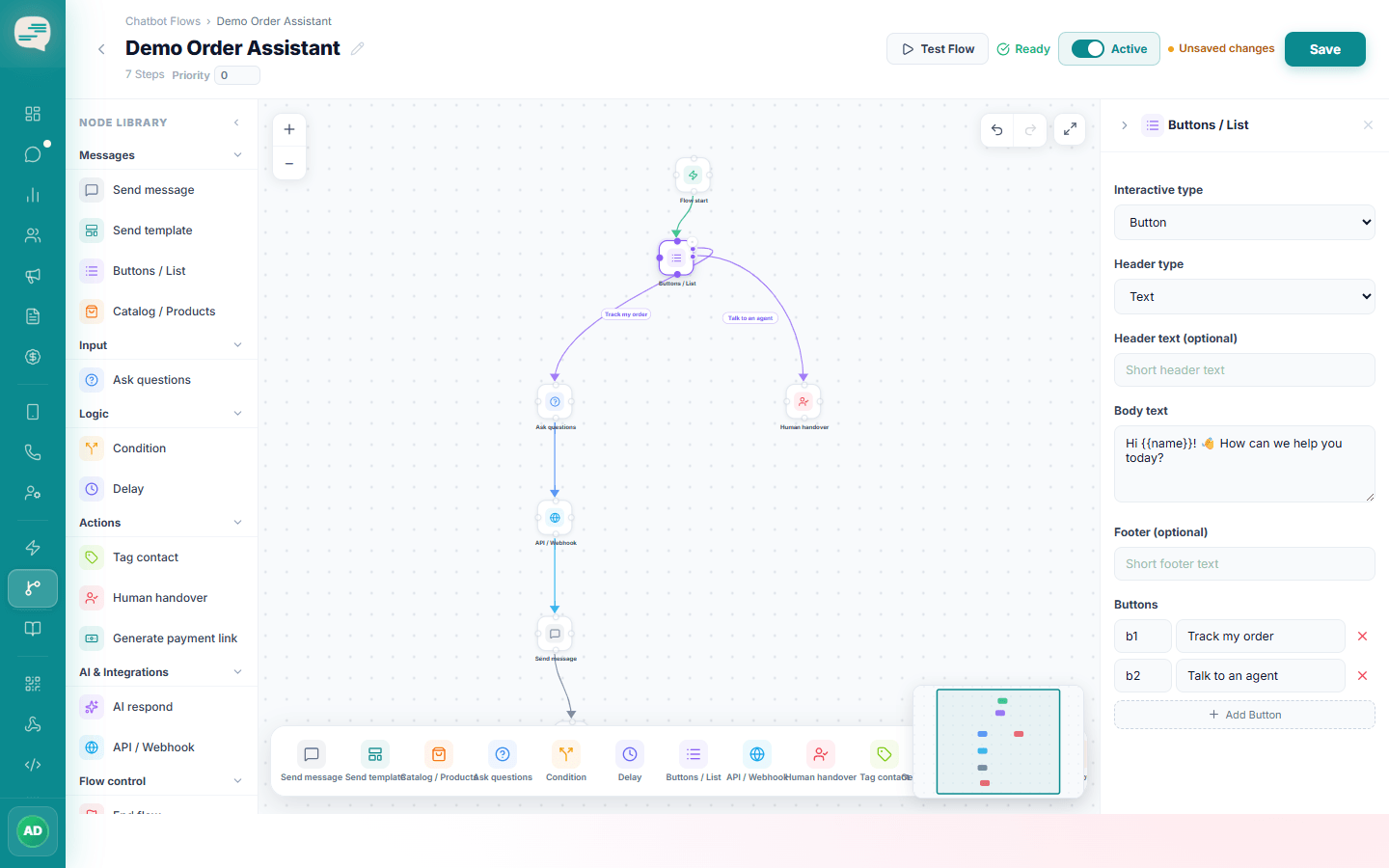Choose Tag contact in node library
The height and width of the screenshot is (868, 1389).
(x=162, y=557)
